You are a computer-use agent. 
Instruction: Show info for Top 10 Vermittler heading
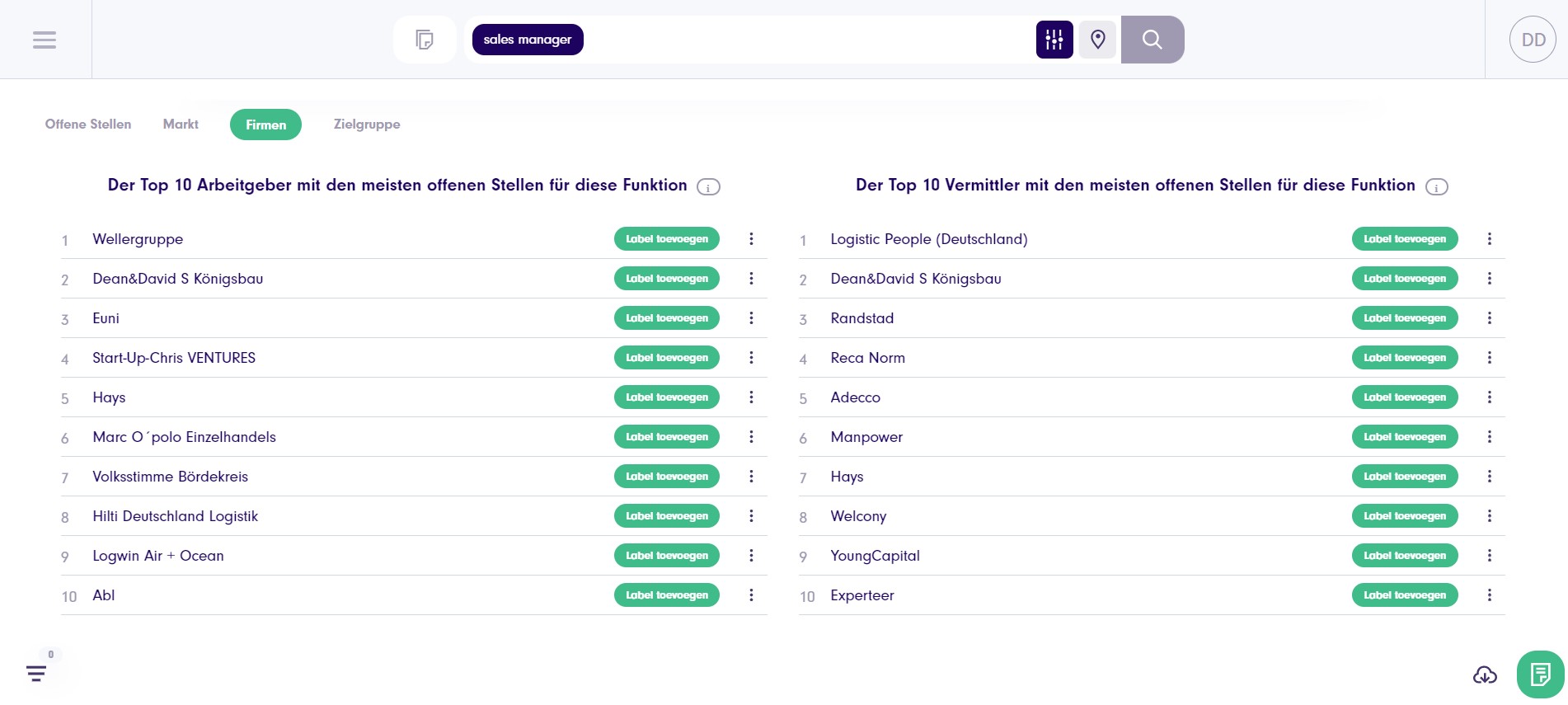(1437, 187)
